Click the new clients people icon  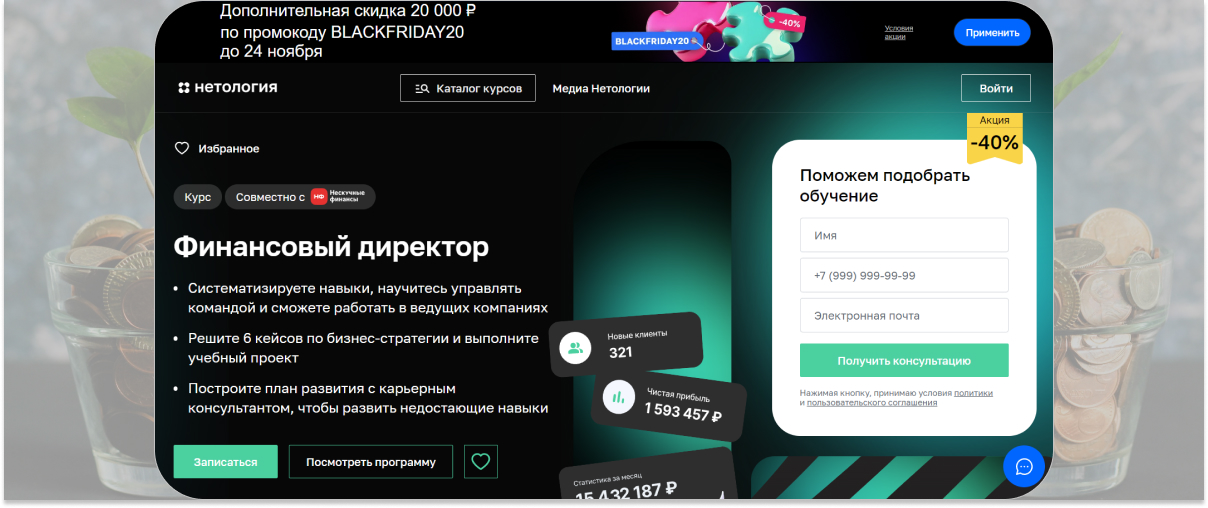coord(575,349)
